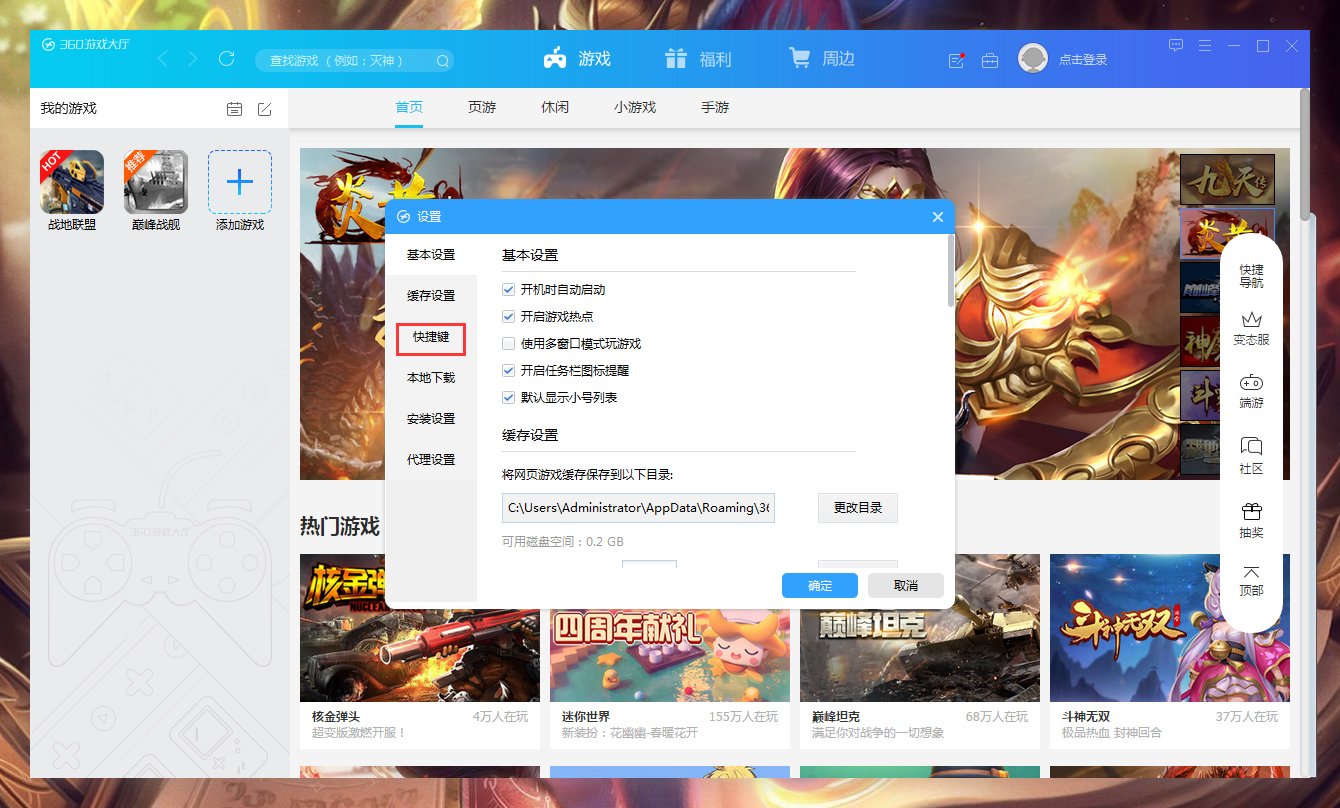Click the 抽奖 lottery gift icon
Image resolution: width=1340 pixels, height=808 pixels.
click(x=1251, y=512)
